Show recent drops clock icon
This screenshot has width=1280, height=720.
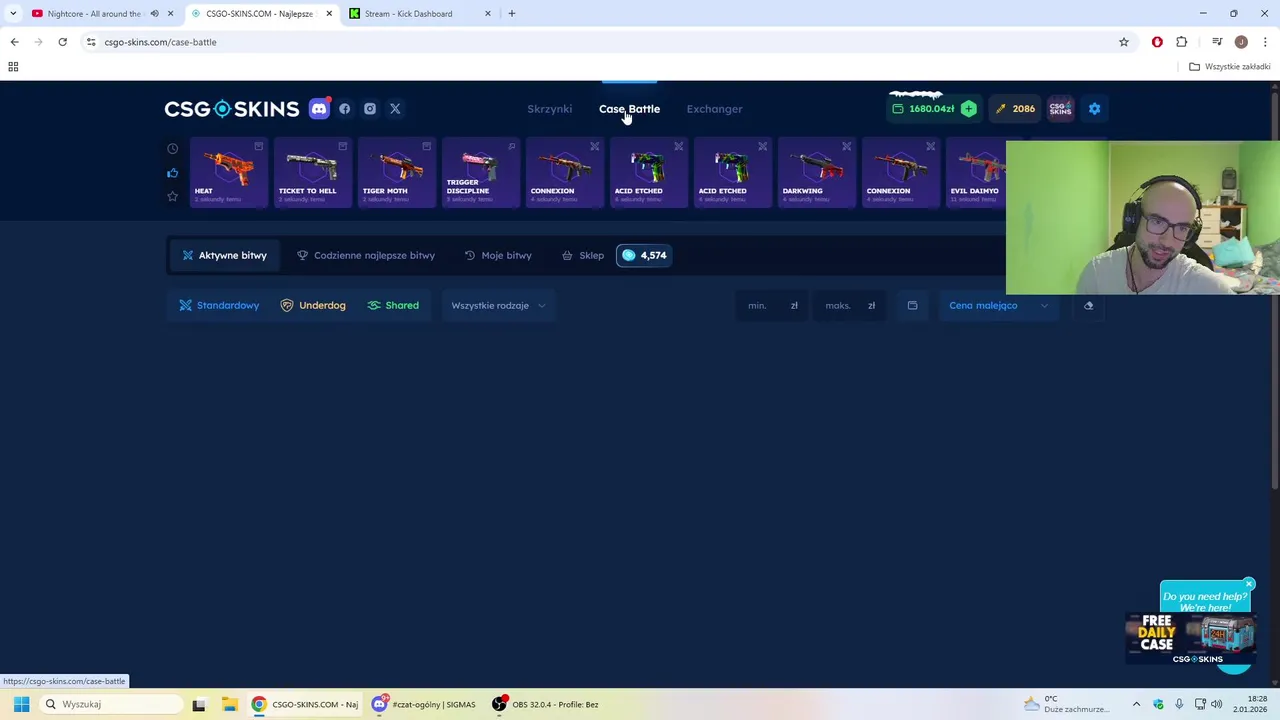tap(172, 149)
